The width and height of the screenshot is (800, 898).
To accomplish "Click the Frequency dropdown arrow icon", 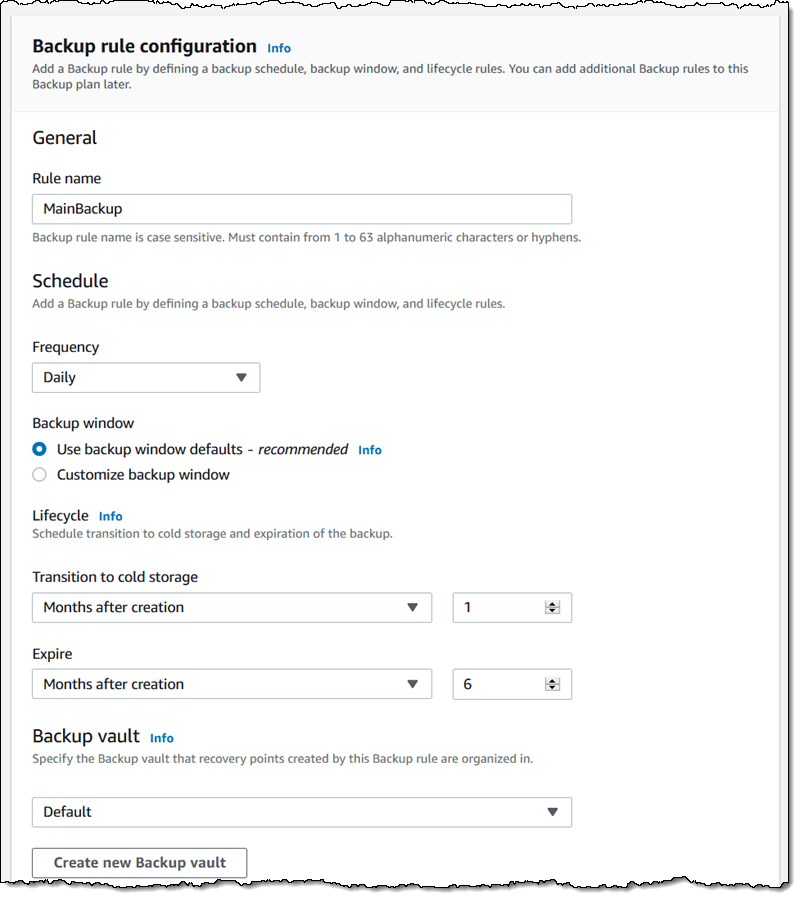I will [241, 378].
